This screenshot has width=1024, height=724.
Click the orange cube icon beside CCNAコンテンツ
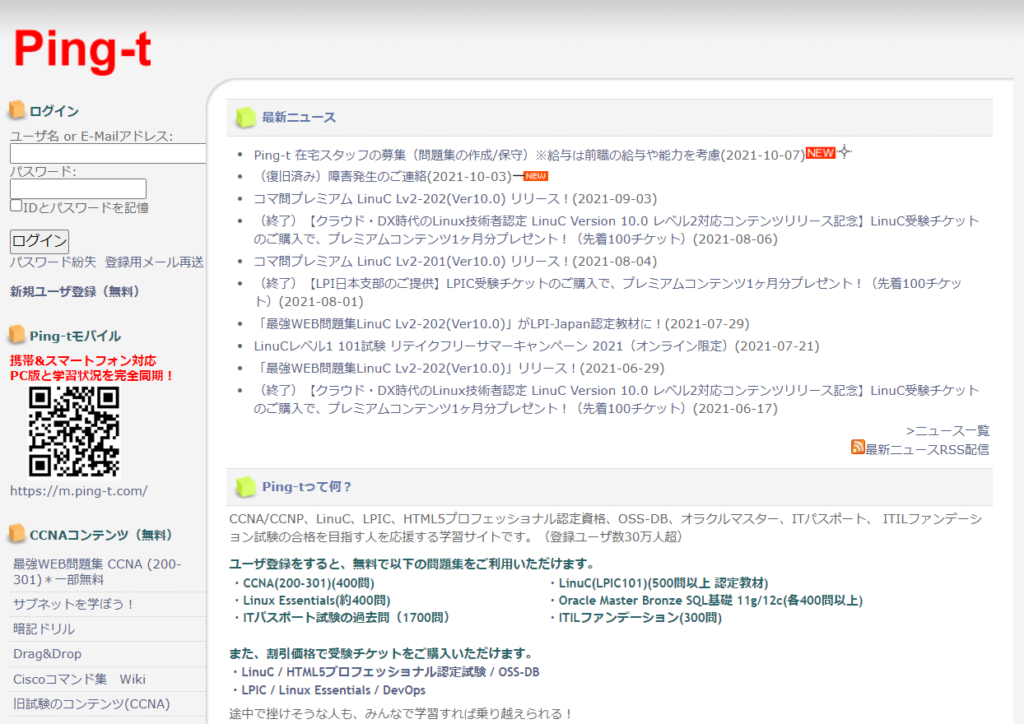point(17,534)
